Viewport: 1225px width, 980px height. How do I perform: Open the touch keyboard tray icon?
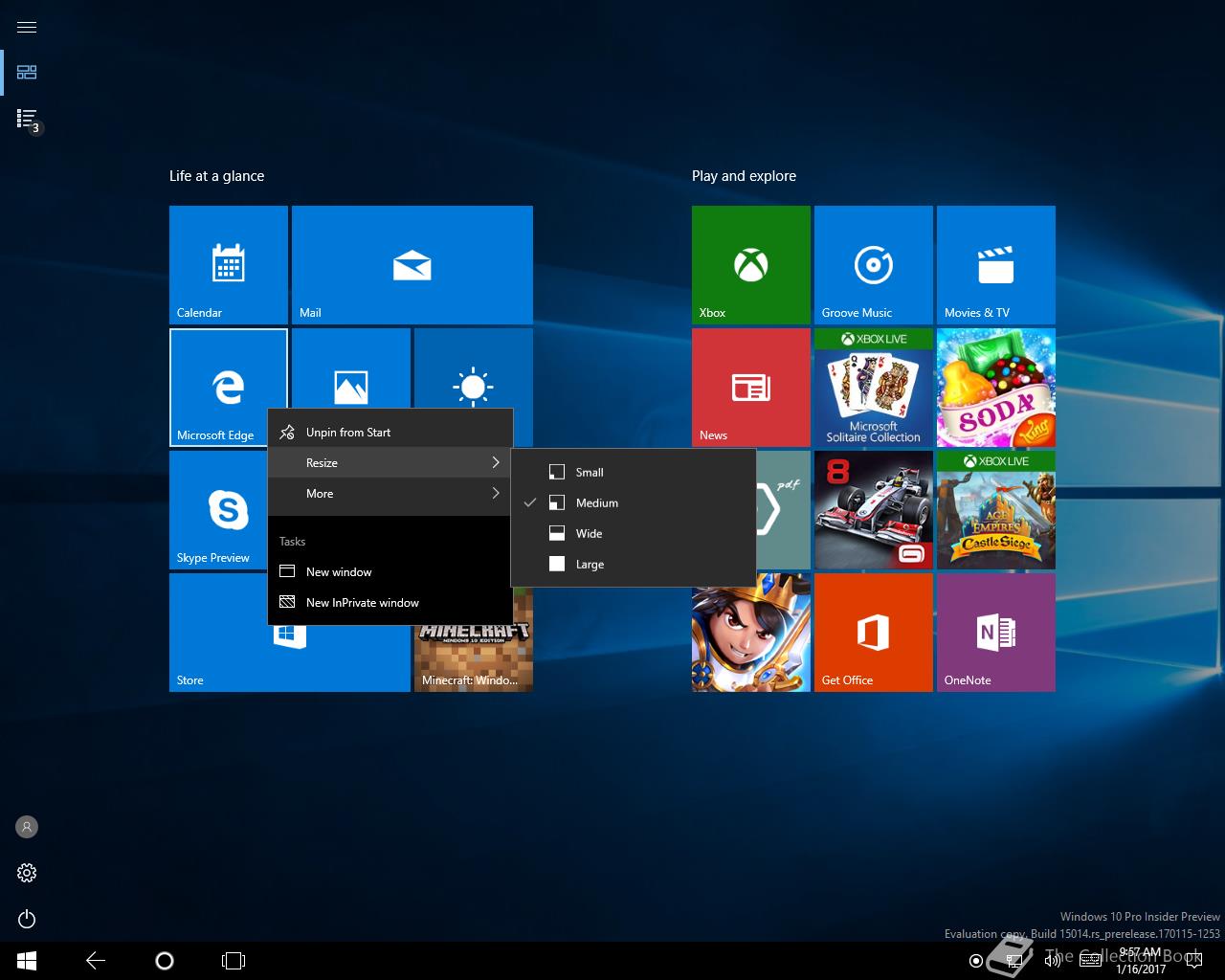[x=1090, y=961]
